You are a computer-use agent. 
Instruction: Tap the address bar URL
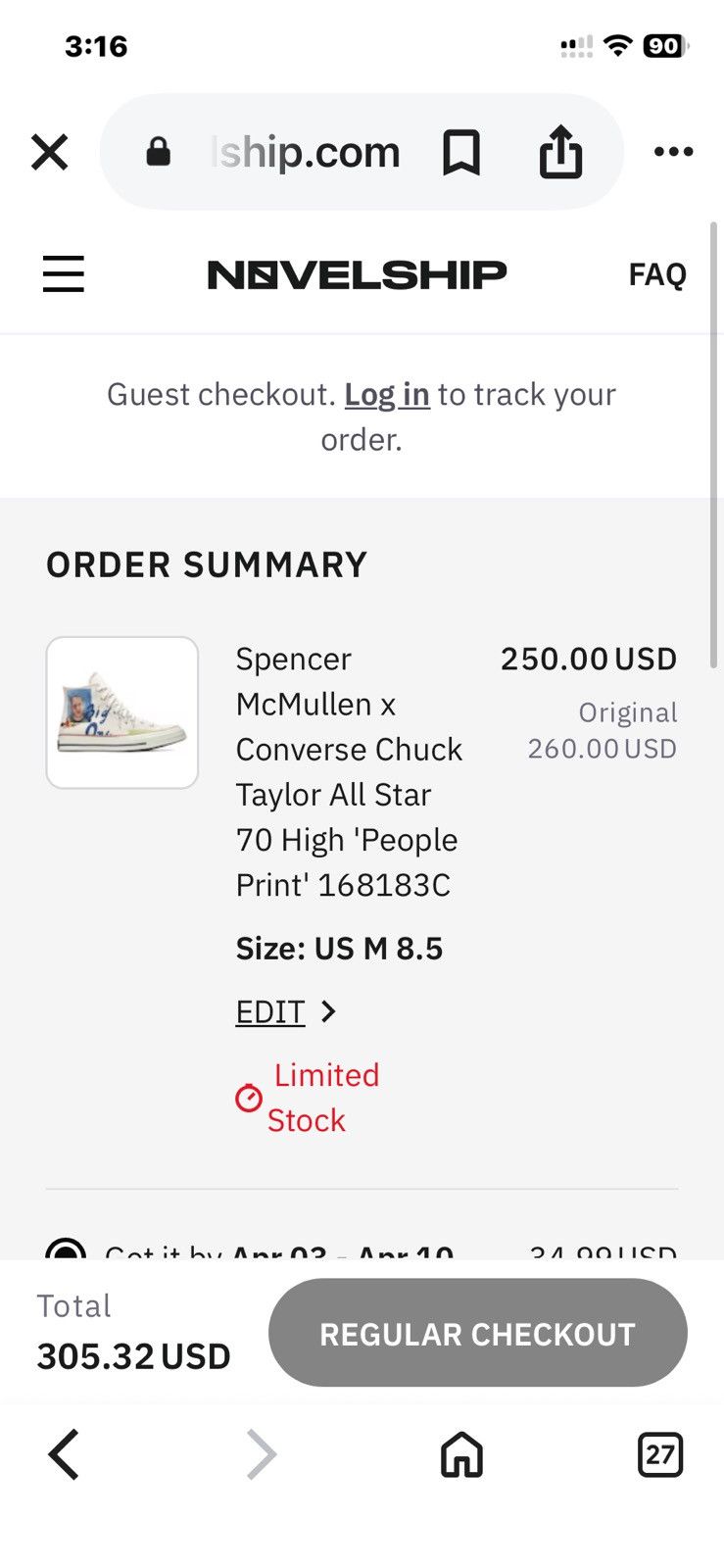click(306, 152)
